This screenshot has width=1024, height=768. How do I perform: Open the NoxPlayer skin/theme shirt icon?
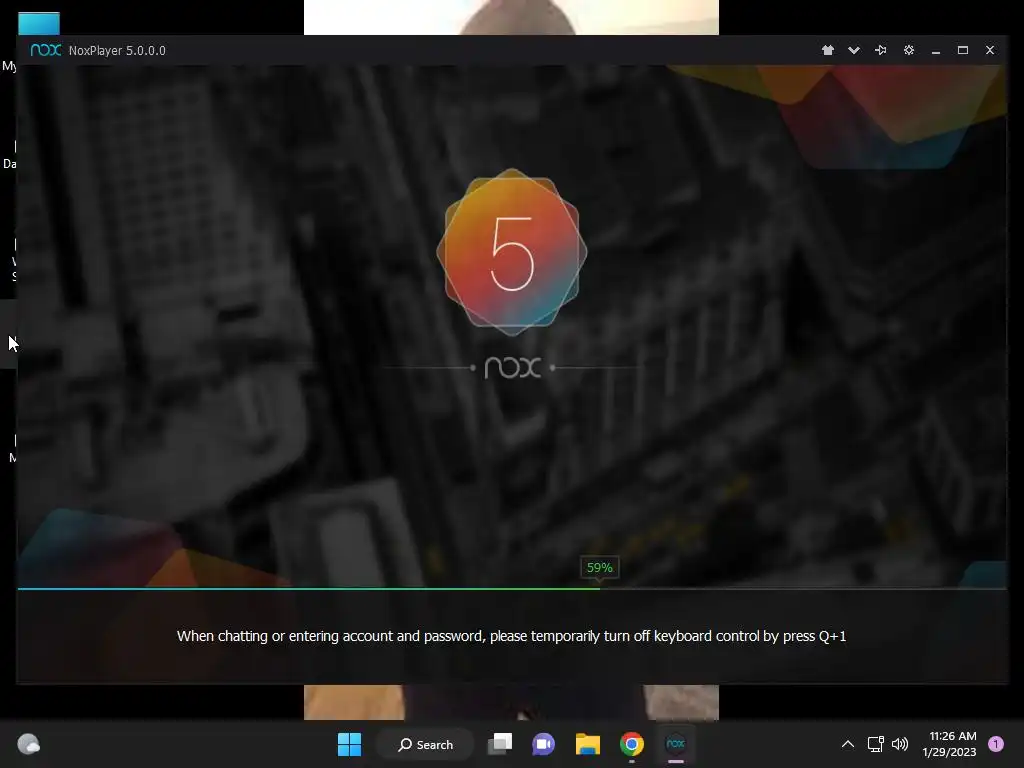(x=827, y=50)
